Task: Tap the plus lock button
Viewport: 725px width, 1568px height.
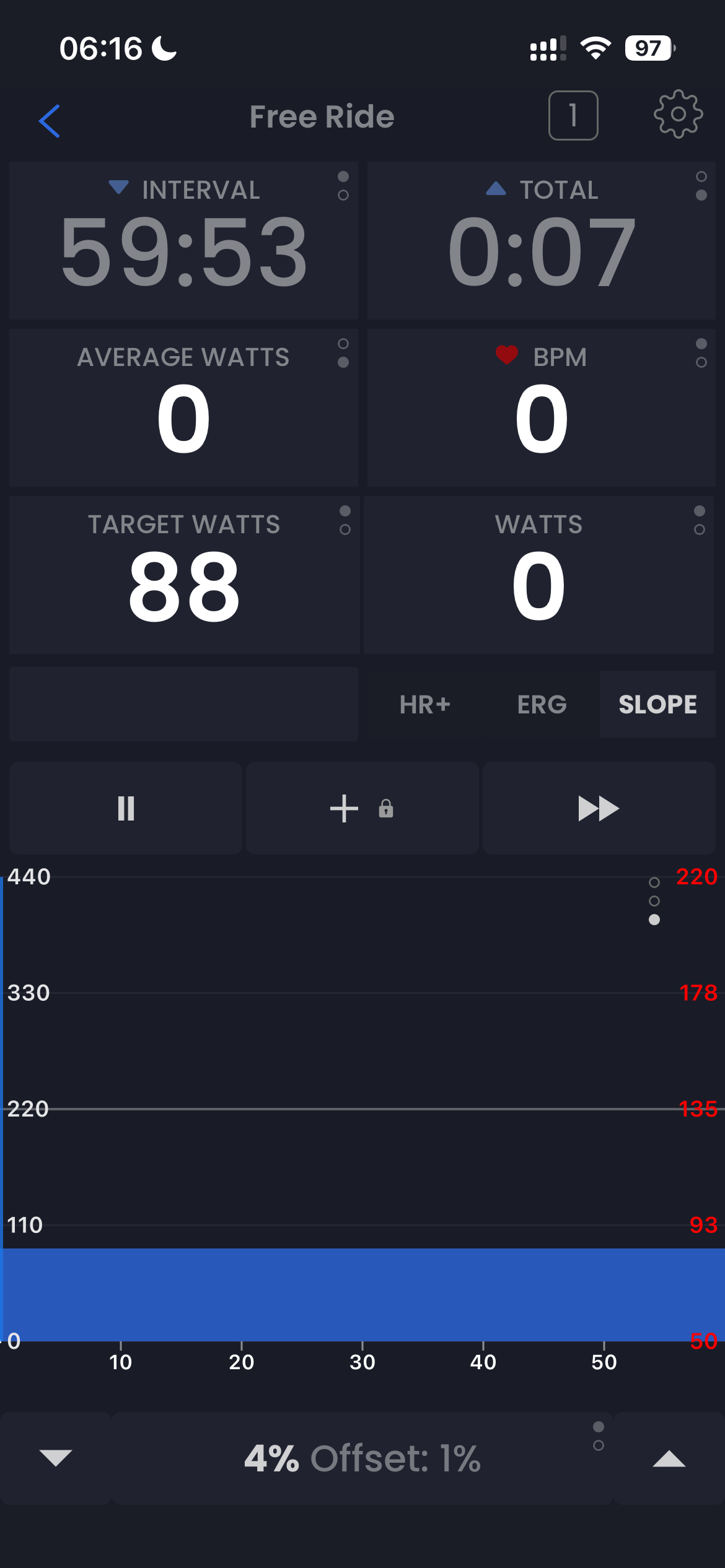Action: click(362, 808)
